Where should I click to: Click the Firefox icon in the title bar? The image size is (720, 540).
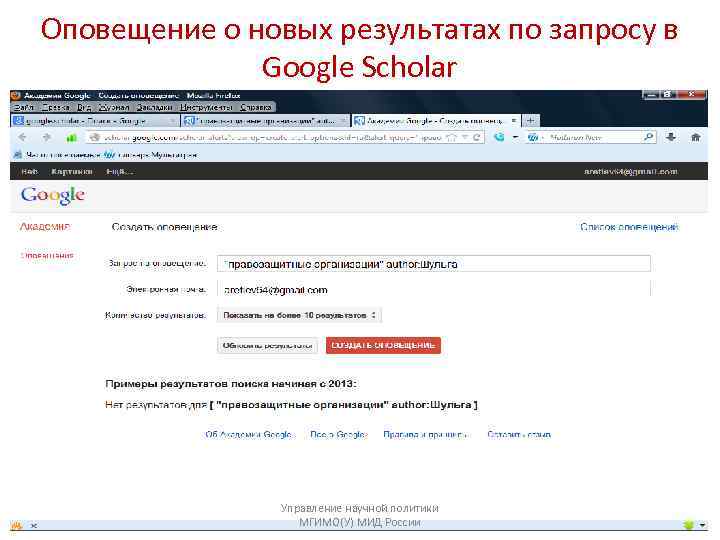click(x=16, y=96)
